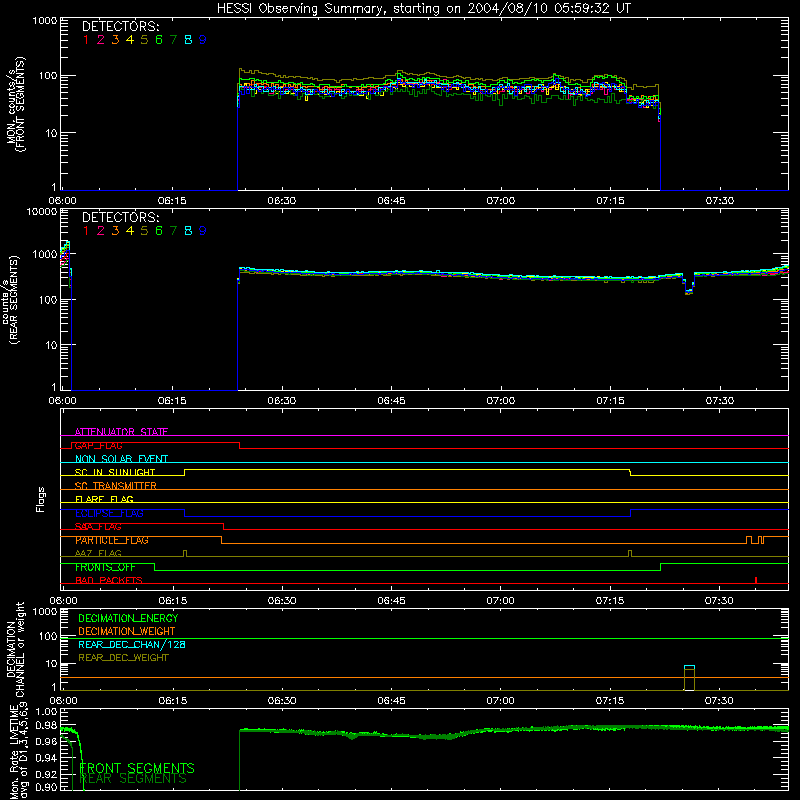
Task: Click orange detector 3 in rear segments legend
Action: click(x=115, y=231)
